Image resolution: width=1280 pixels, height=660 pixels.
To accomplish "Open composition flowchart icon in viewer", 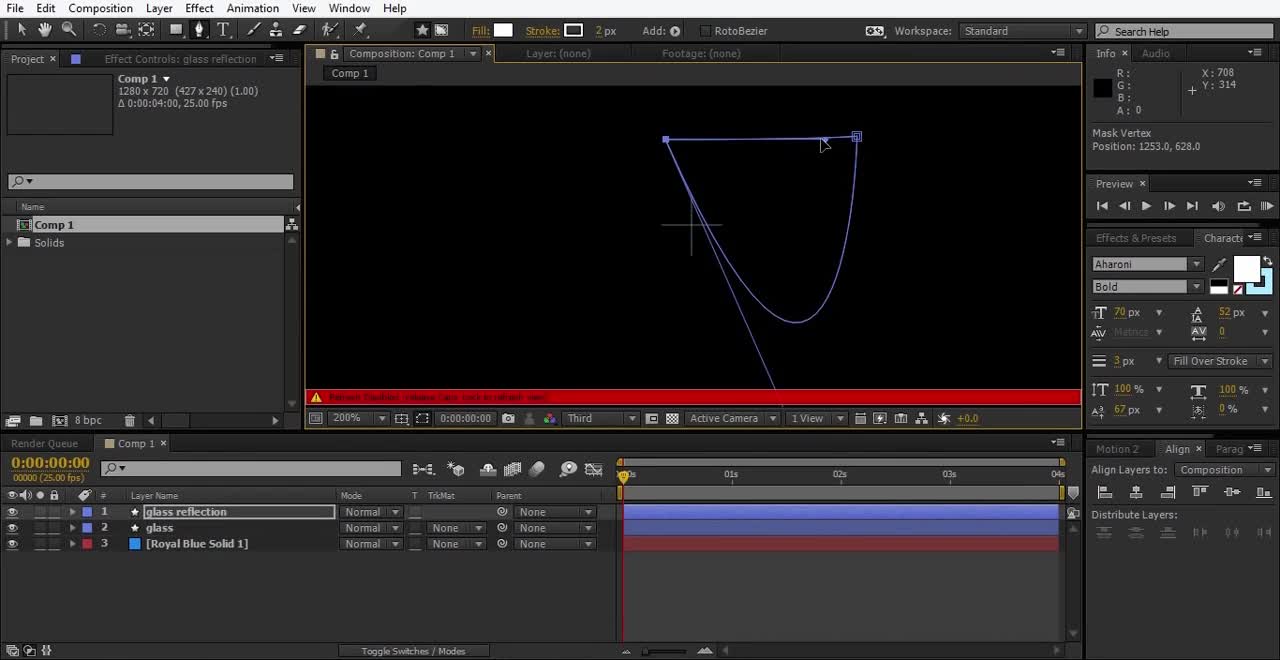I will pos(922,418).
